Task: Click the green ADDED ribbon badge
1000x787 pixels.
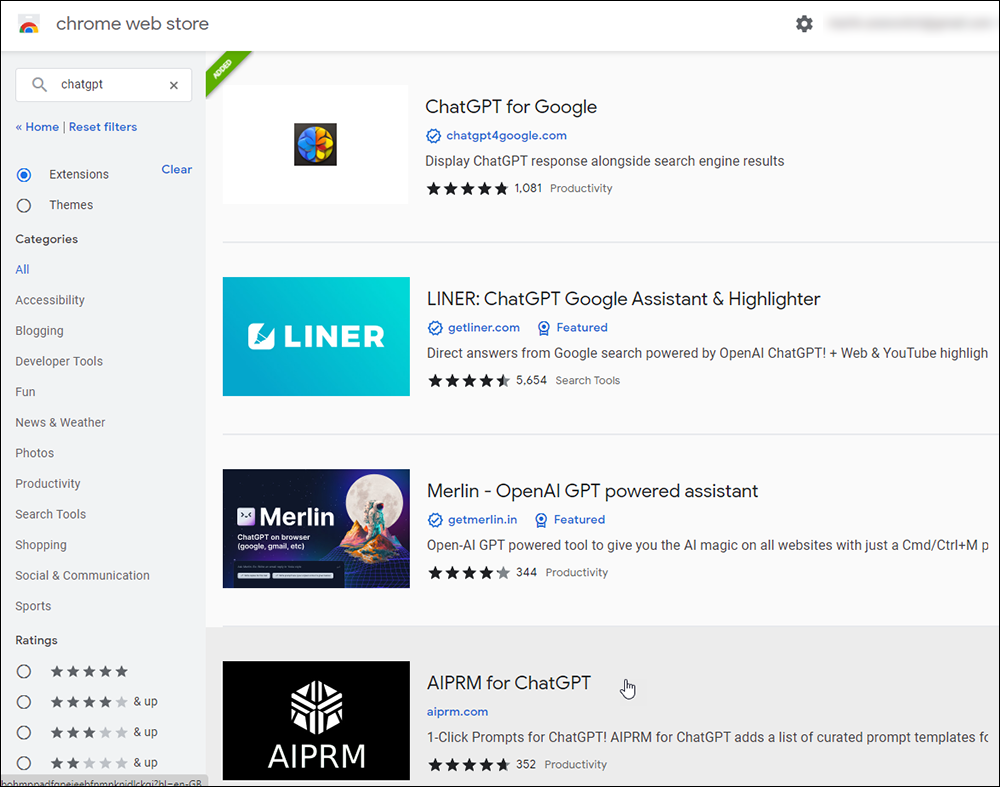Action: click(x=224, y=69)
